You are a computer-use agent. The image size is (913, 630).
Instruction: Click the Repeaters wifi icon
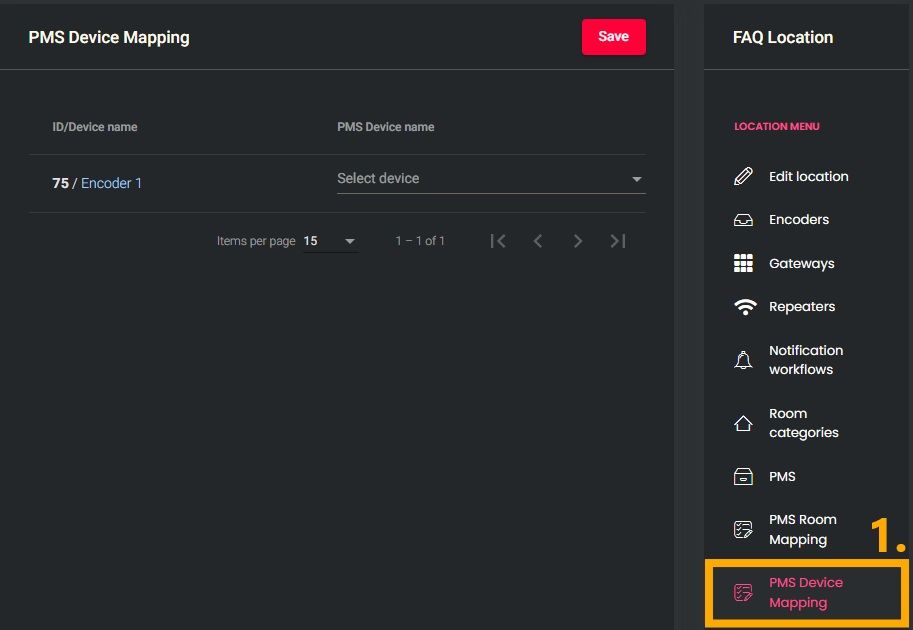click(x=744, y=307)
